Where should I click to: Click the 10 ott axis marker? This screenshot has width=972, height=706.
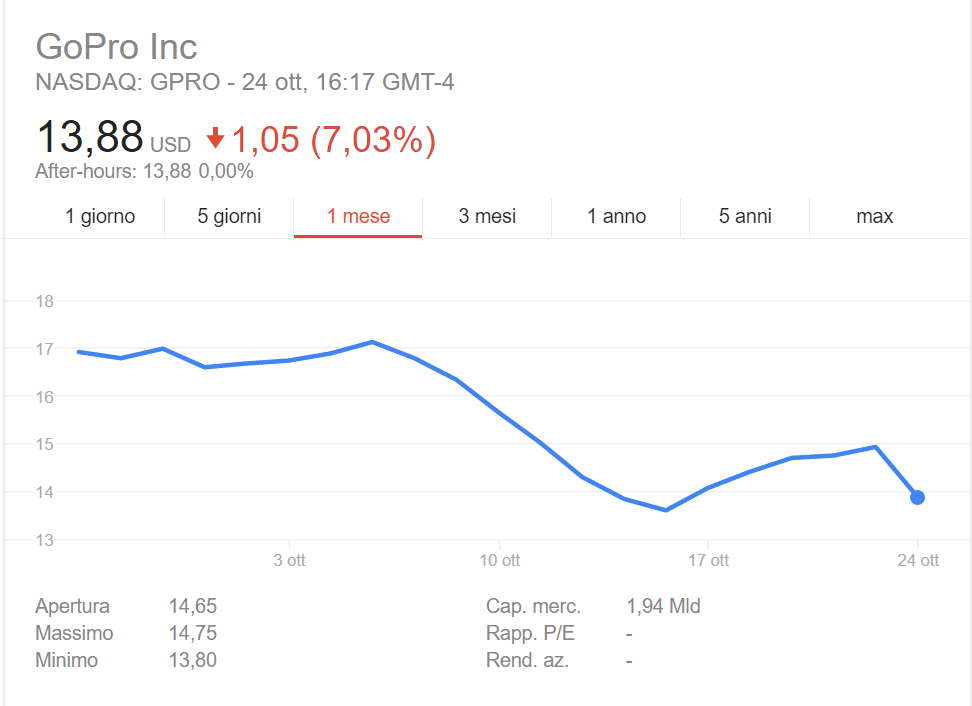(x=500, y=560)
